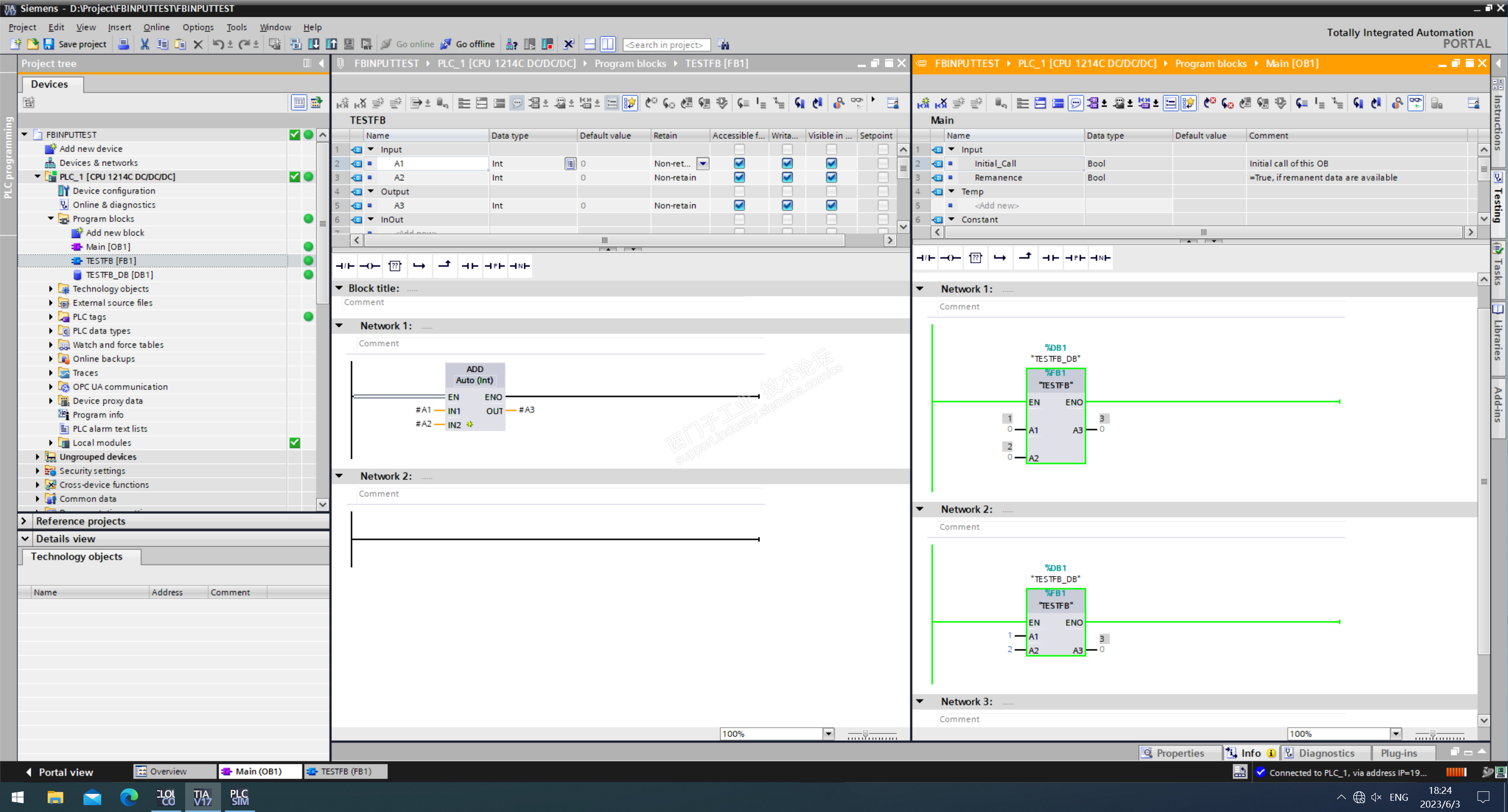The image size is (1508, 812).
Task: Uncheck Visible in HMI for A3
Action: point(831,205)
